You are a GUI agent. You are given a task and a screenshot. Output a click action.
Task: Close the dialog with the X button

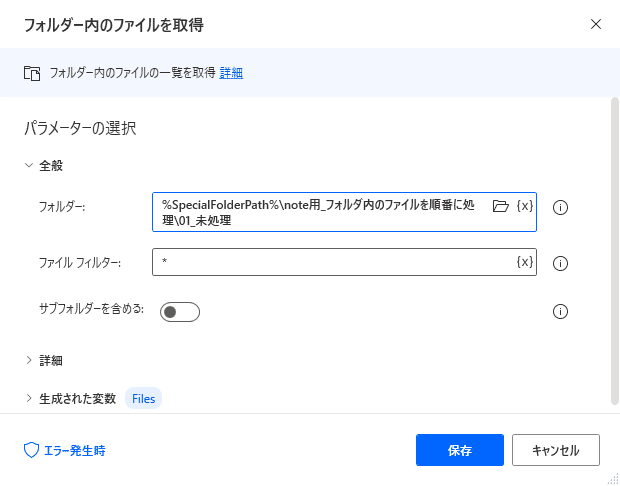(x=596, y=25)
